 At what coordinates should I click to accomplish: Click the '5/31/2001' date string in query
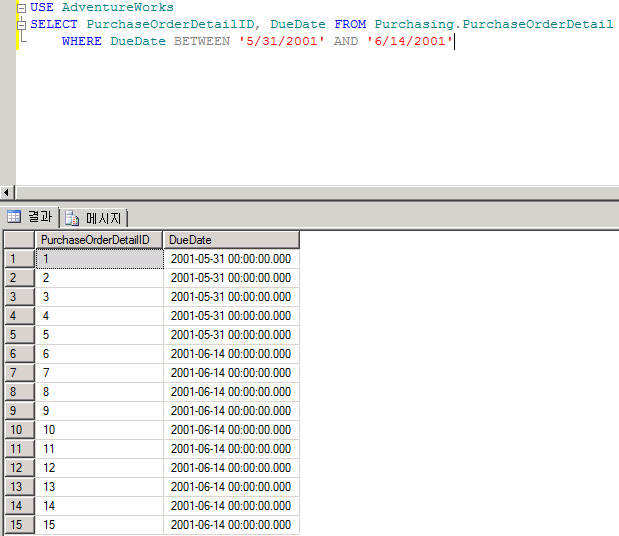[x=281, y=41]
